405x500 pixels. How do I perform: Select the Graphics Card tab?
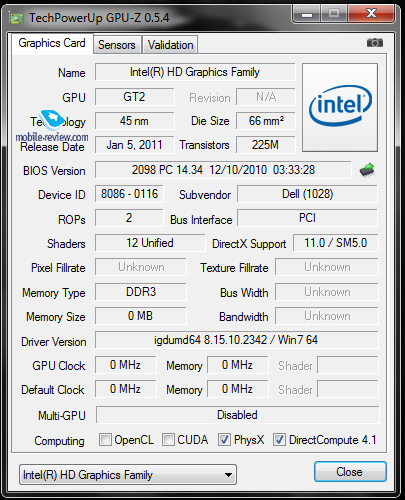click(x=52, y=43)
